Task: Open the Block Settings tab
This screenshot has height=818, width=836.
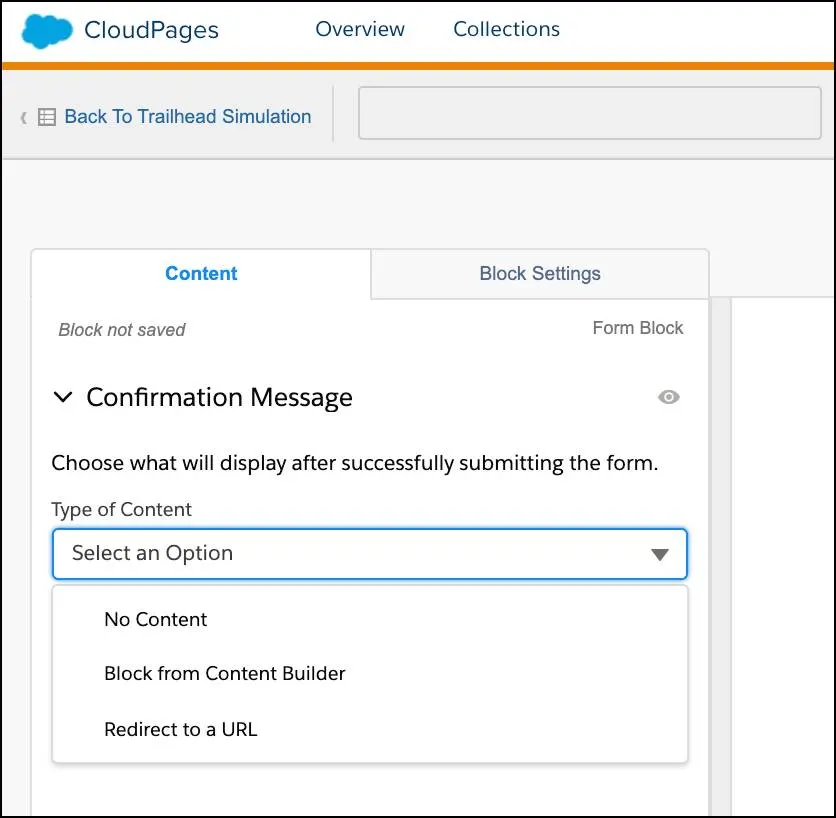Action: (540, 274)
